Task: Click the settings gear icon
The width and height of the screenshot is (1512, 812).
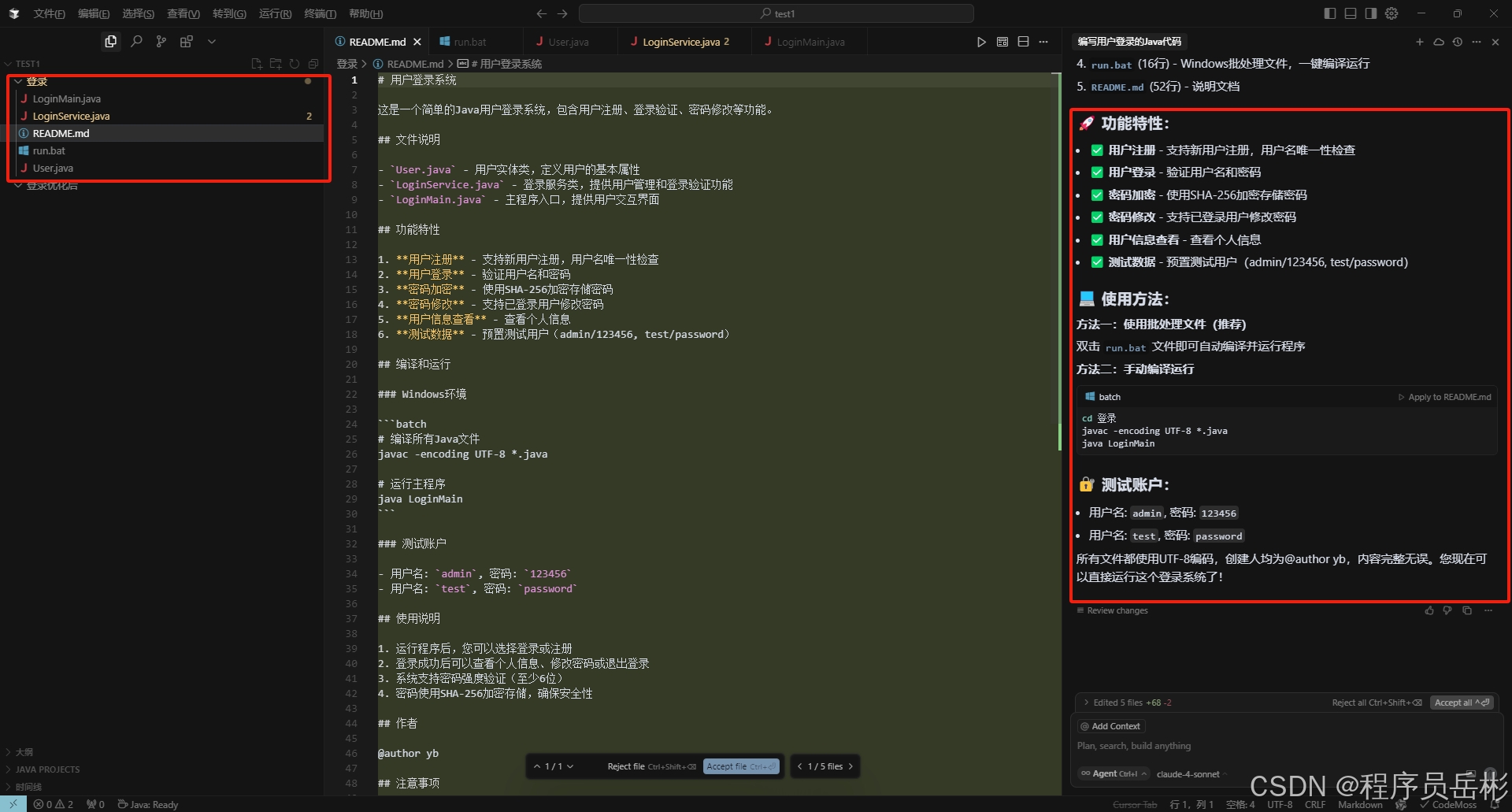Action: pyautogui.click(x=1392, y=13)
